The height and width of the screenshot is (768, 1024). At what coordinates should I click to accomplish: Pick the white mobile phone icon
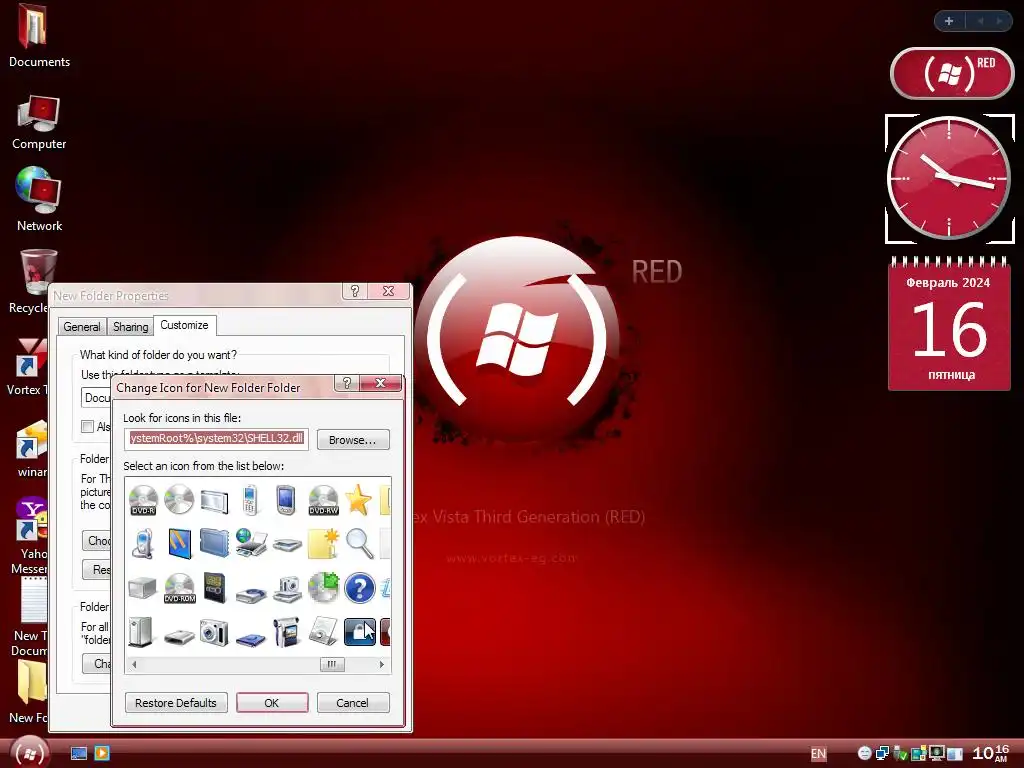click(250, 500)
